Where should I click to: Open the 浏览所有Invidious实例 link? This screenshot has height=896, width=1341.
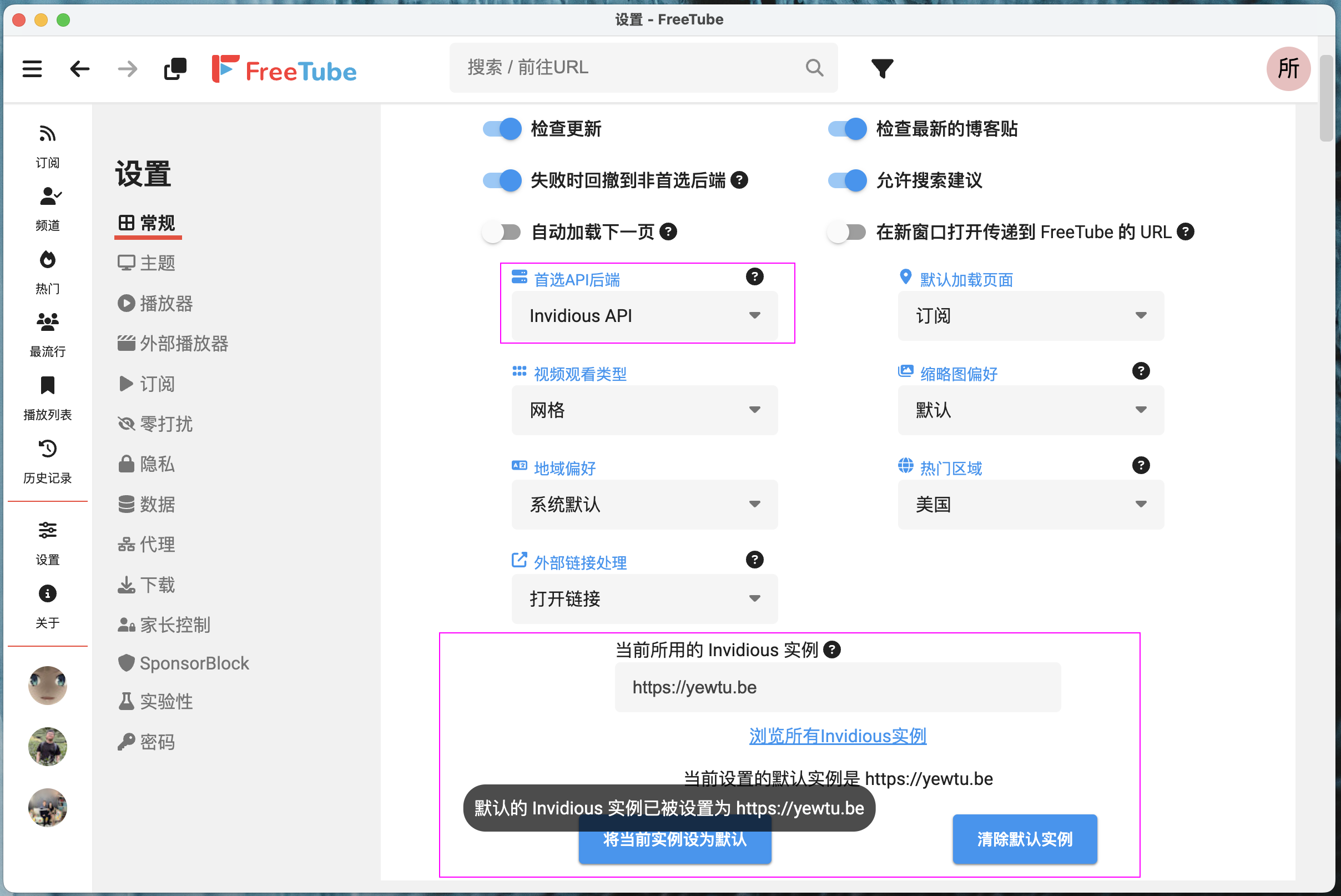(837, 736)
